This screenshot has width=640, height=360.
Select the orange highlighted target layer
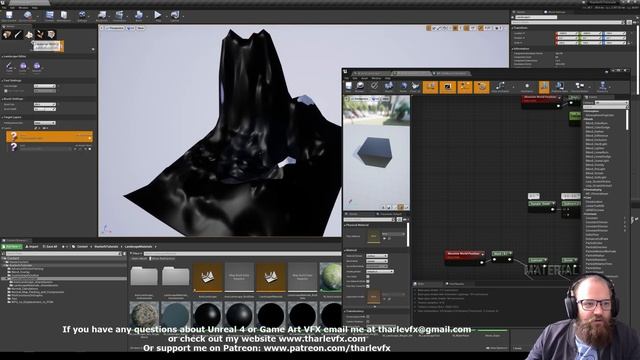coord(49,136)
